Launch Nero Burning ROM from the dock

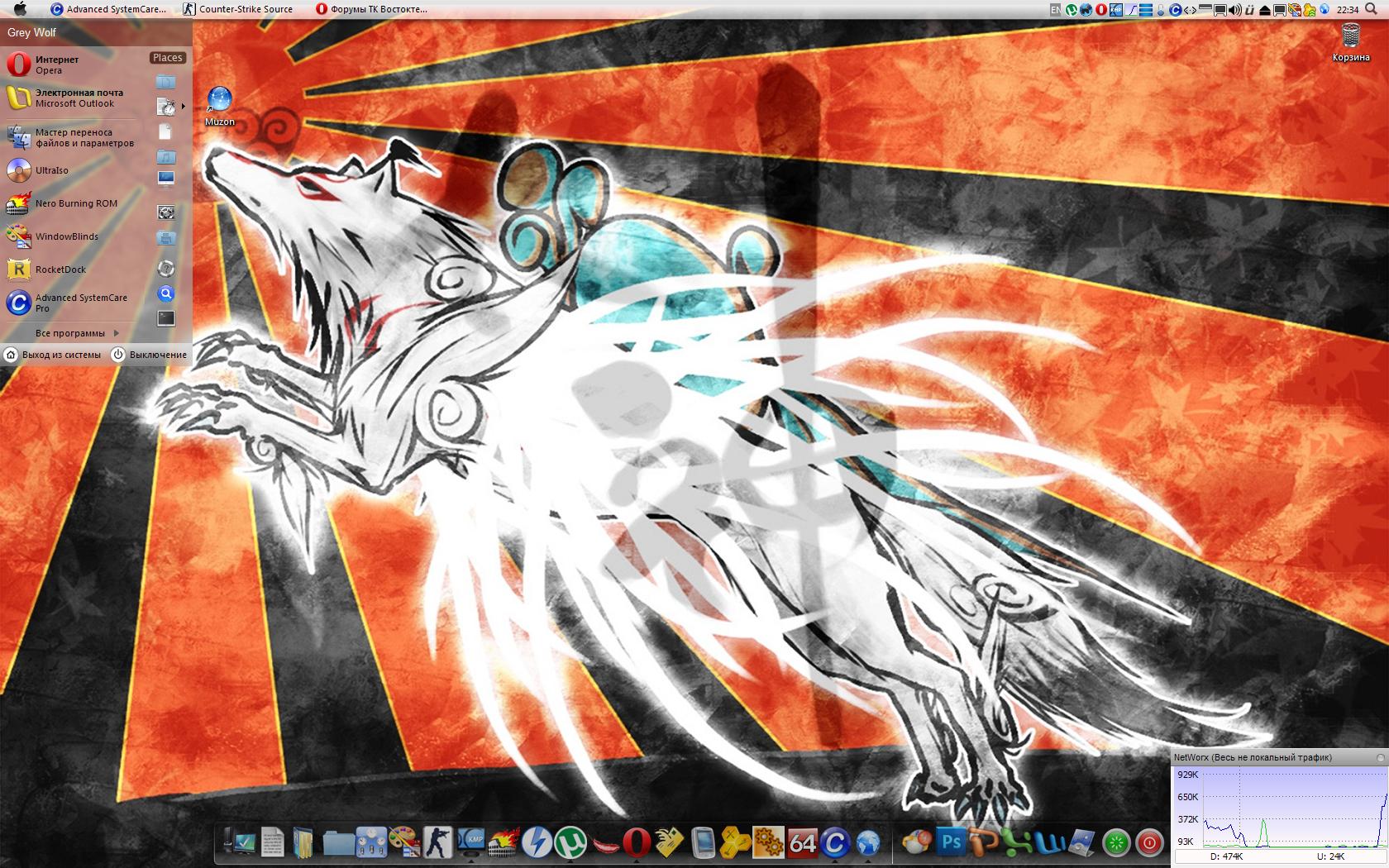[504, 842]
